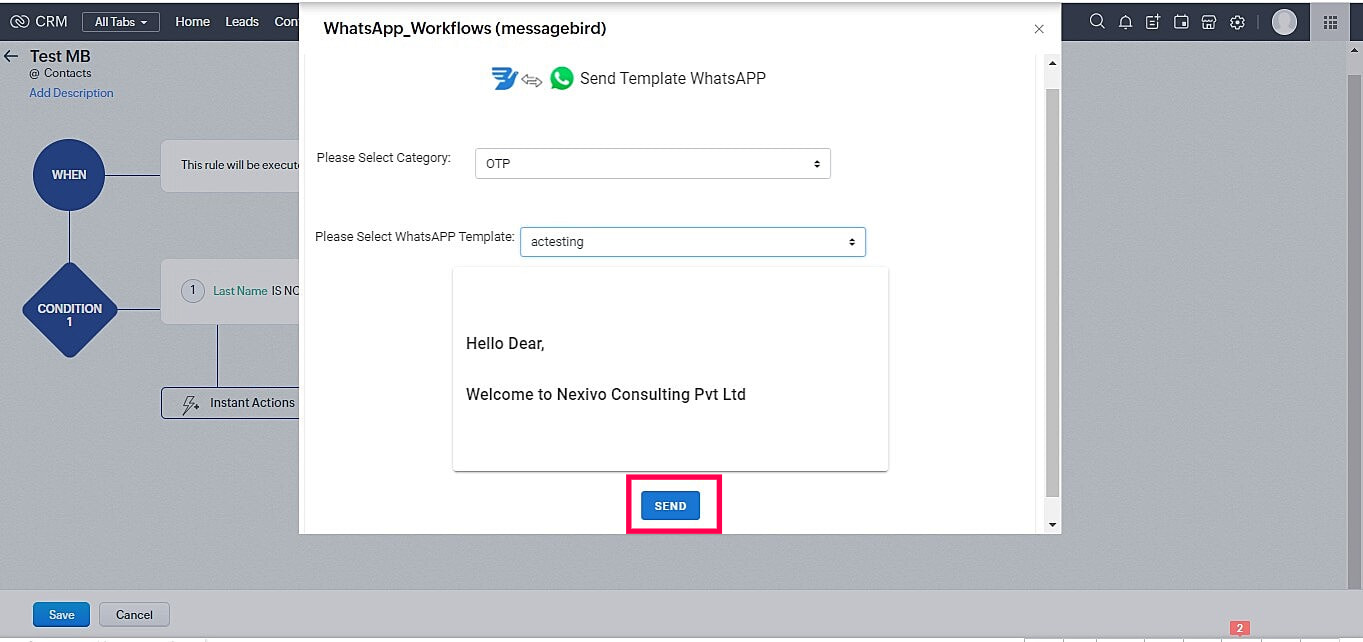Close the WhatsApp_Workflows dialog

coord(1039,29)
